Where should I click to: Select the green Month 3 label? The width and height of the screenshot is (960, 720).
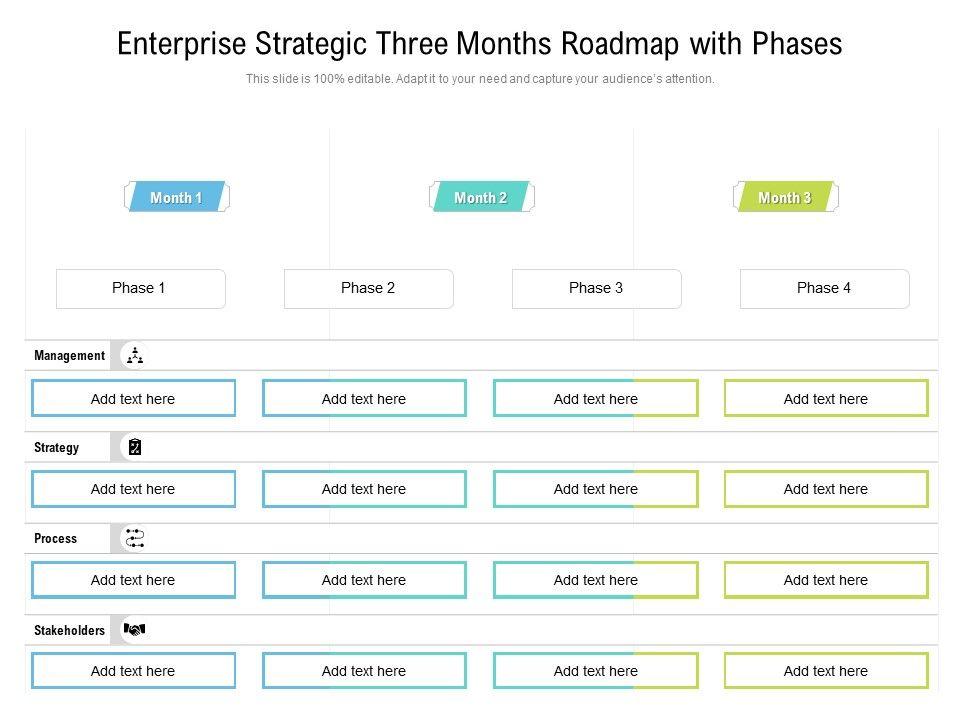click(785, 198)
